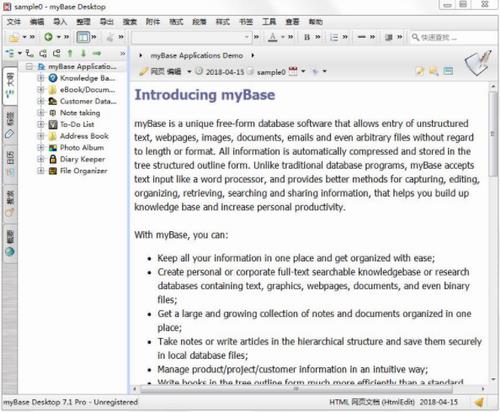Open the dropdown arrow after the calendar icon
The width and height of the screenshot is (500, 412).
click(x=303, y=71)
